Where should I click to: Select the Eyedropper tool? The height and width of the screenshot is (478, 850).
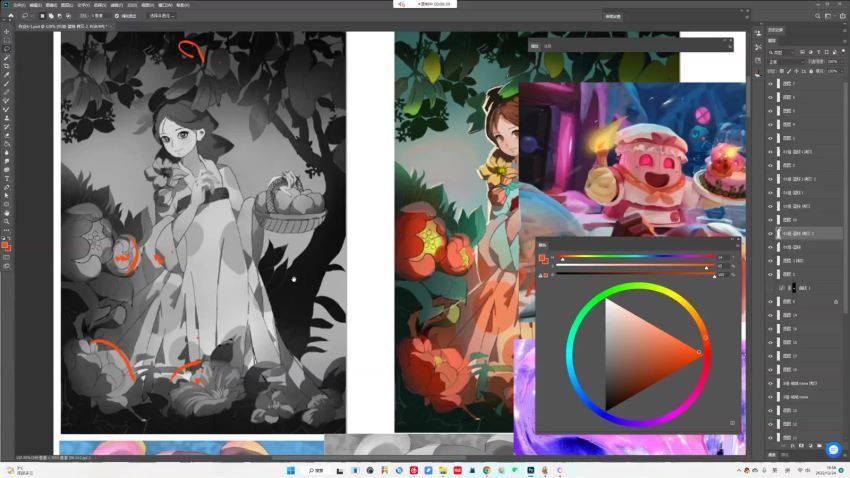7,75
